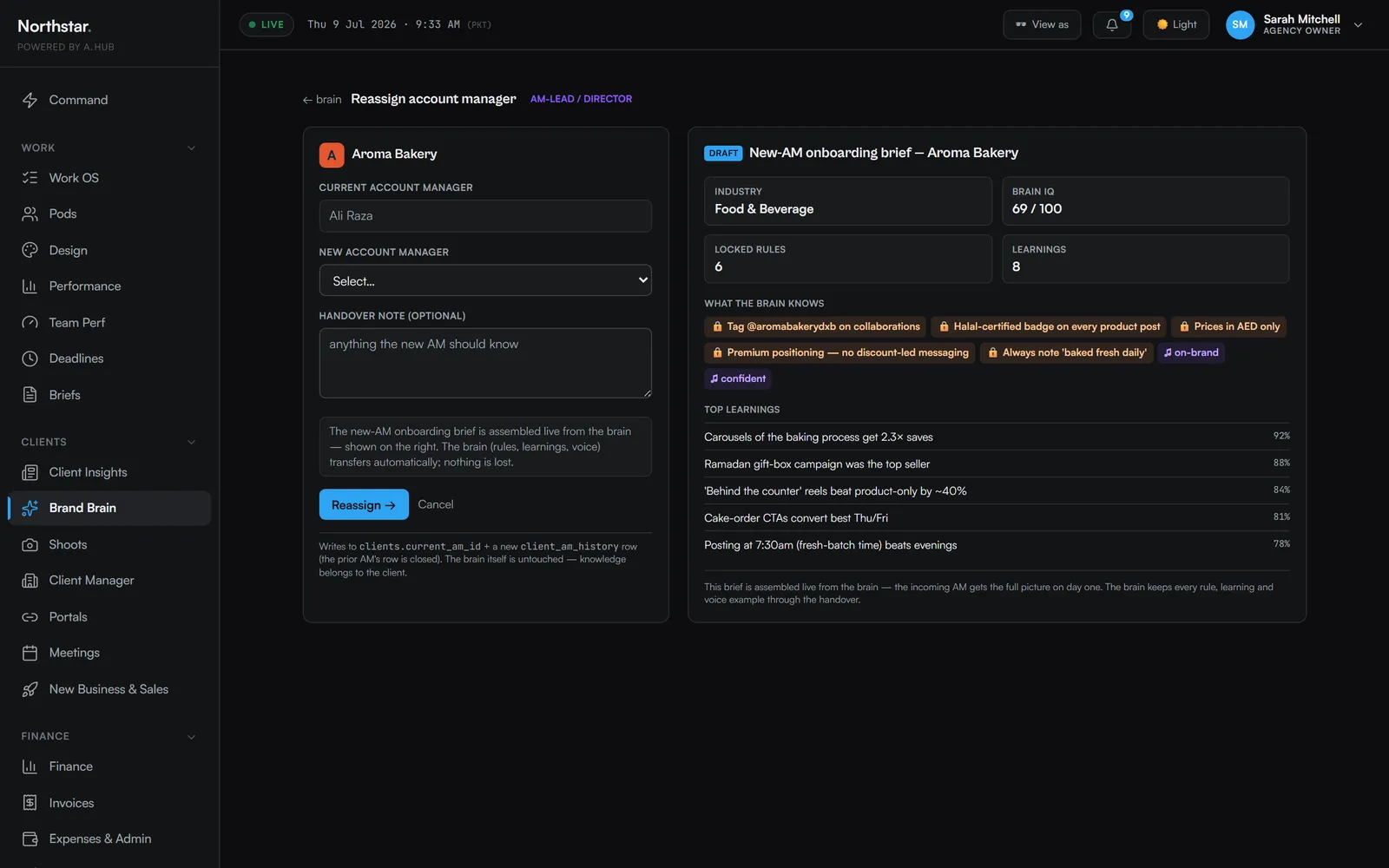
Task: Click the Work OS checklist icon
Action: tap(30, 178)
